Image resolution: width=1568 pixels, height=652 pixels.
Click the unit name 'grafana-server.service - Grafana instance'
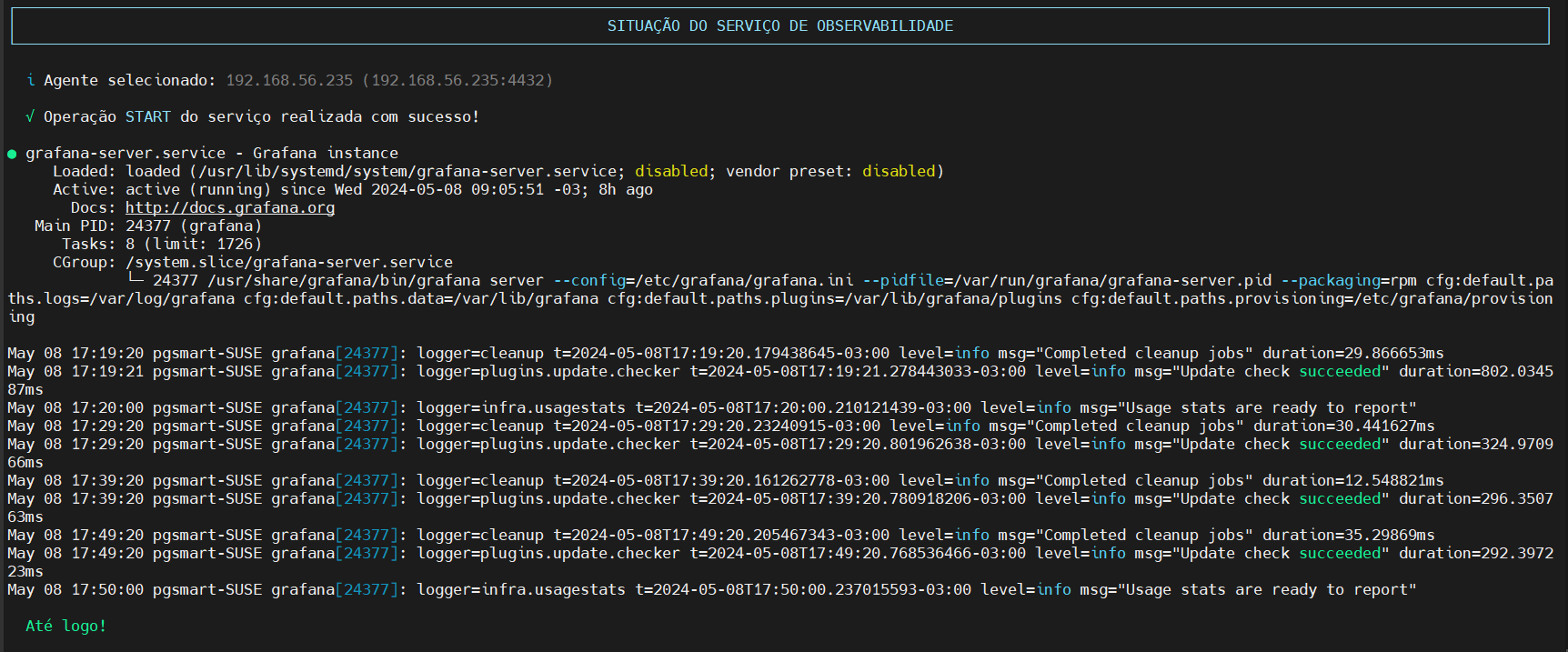[212, 153]
